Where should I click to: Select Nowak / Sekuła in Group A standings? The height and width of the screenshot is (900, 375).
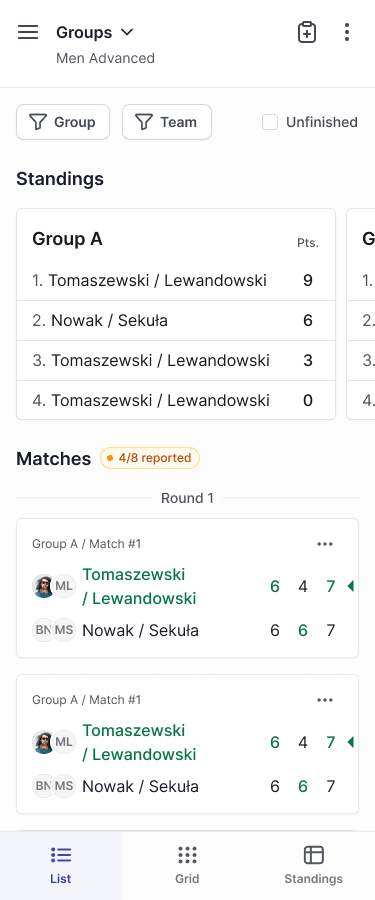[x=176, y=320]
